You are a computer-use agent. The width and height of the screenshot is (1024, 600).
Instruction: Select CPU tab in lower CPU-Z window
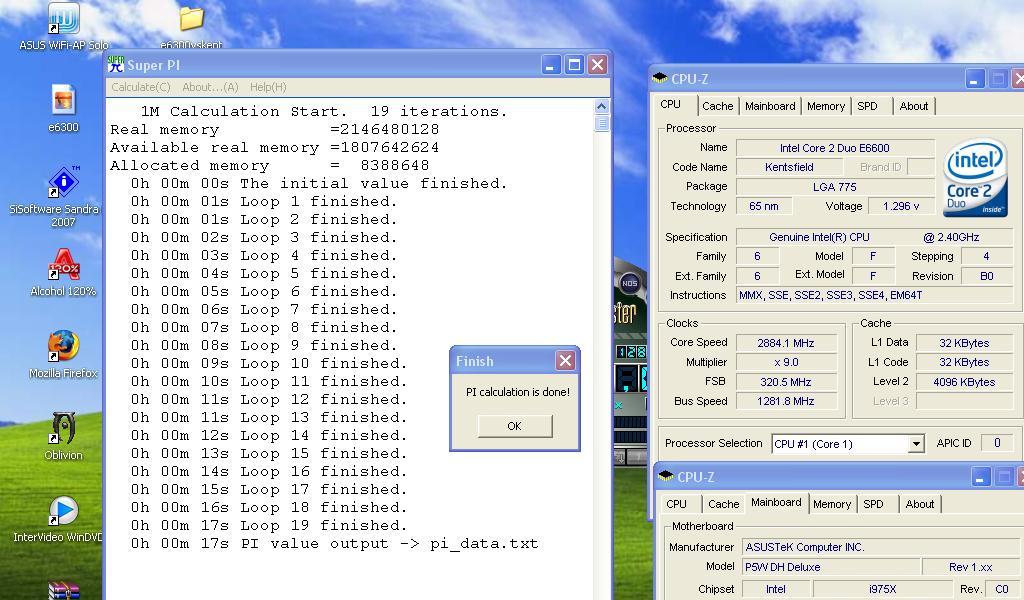677,504
